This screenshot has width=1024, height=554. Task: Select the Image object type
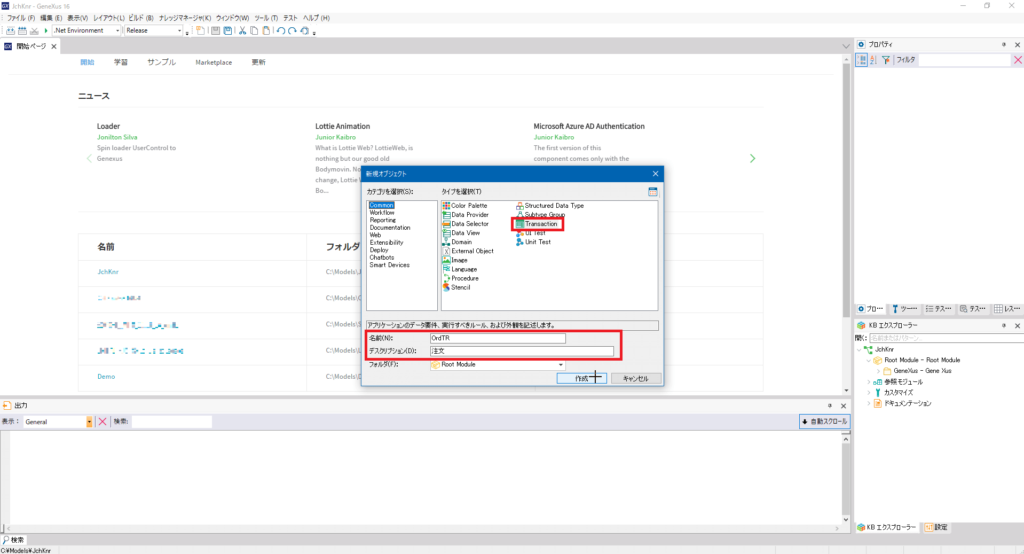coord(455,261)
